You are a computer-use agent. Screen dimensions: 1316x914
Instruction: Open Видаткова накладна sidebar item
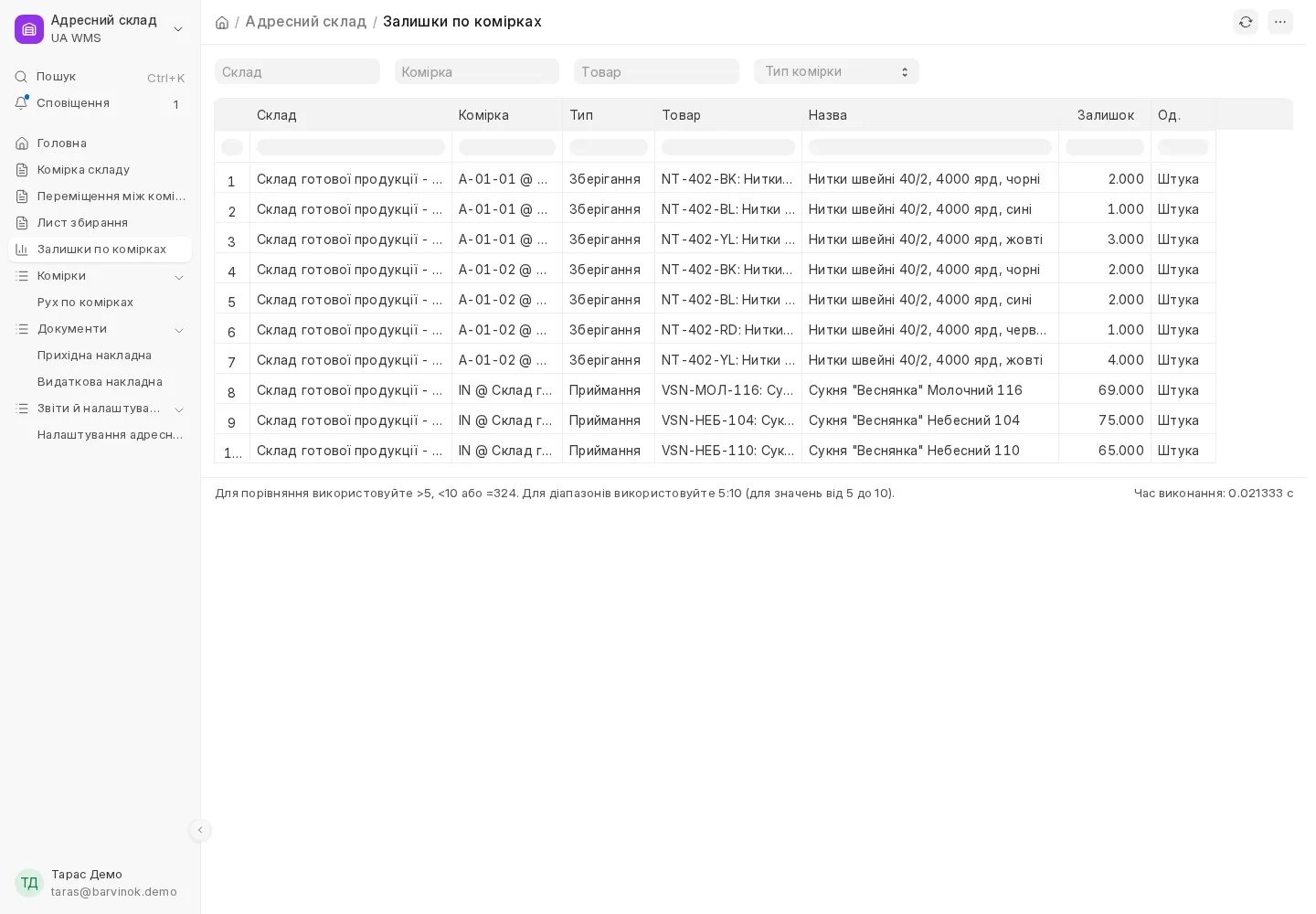[x=100, y=382]
